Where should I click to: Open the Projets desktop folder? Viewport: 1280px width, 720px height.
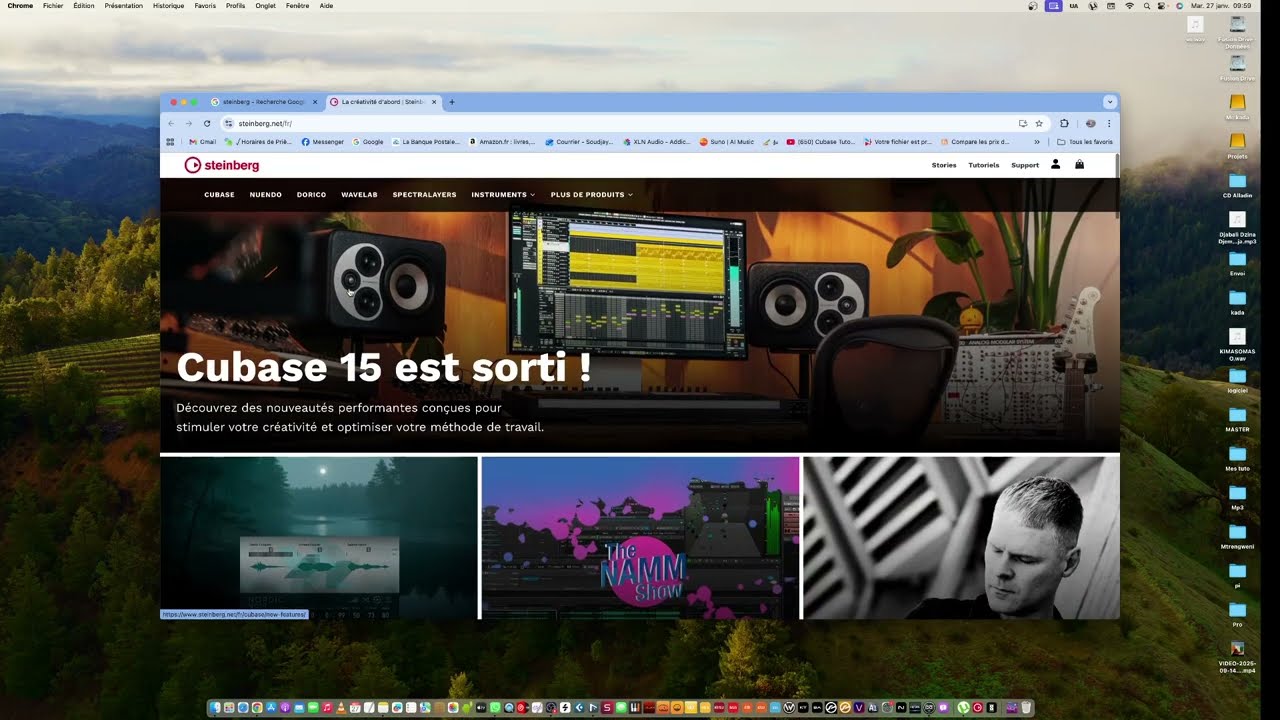click(1237, 145)
